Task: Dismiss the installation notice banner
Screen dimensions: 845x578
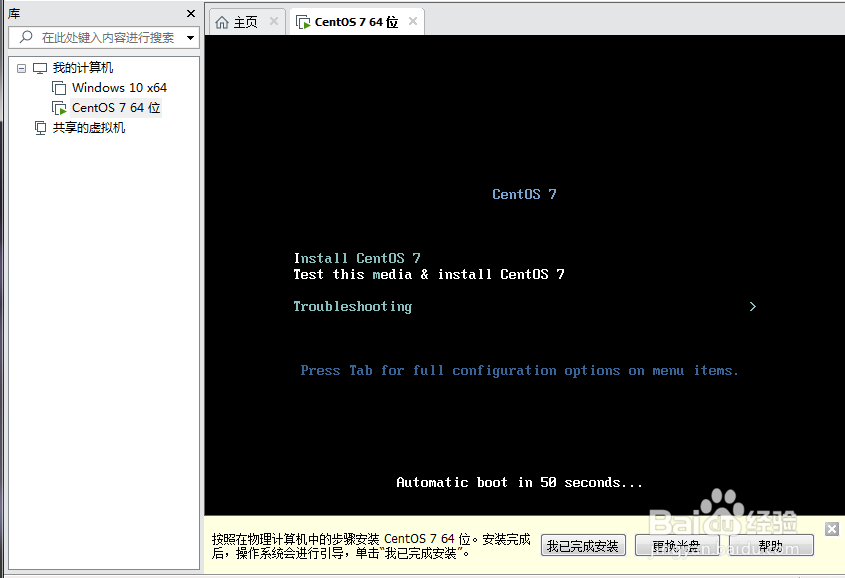Action: (833, 528)
